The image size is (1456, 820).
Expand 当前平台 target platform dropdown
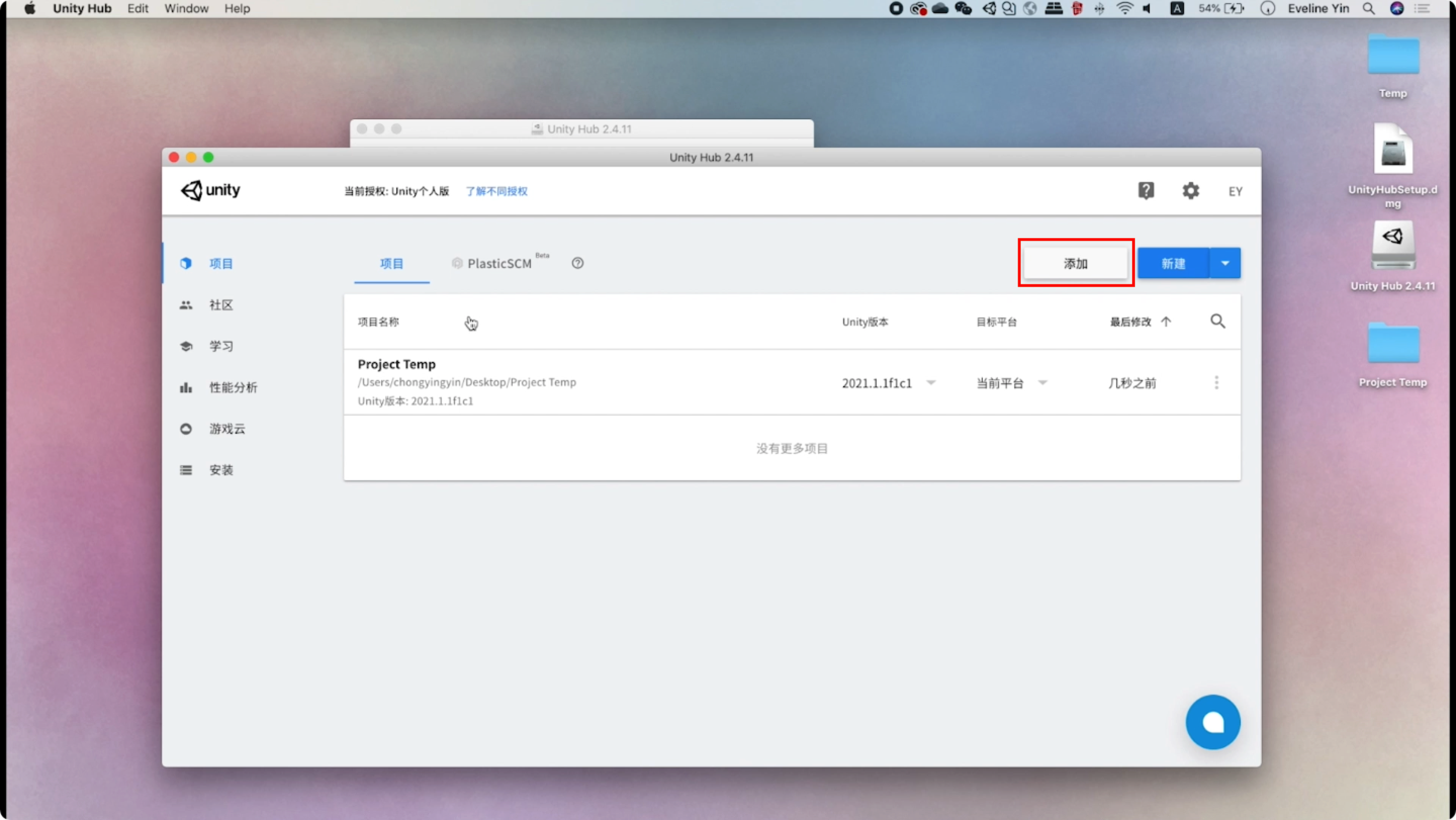click(1043, 383)
